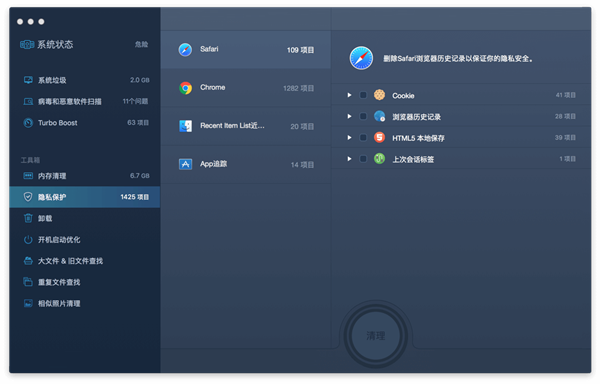This screenshot has width=600, height=384.
Task: Expand the 浏览器历史记录 disclosure triangle
Action: [349, 116]
